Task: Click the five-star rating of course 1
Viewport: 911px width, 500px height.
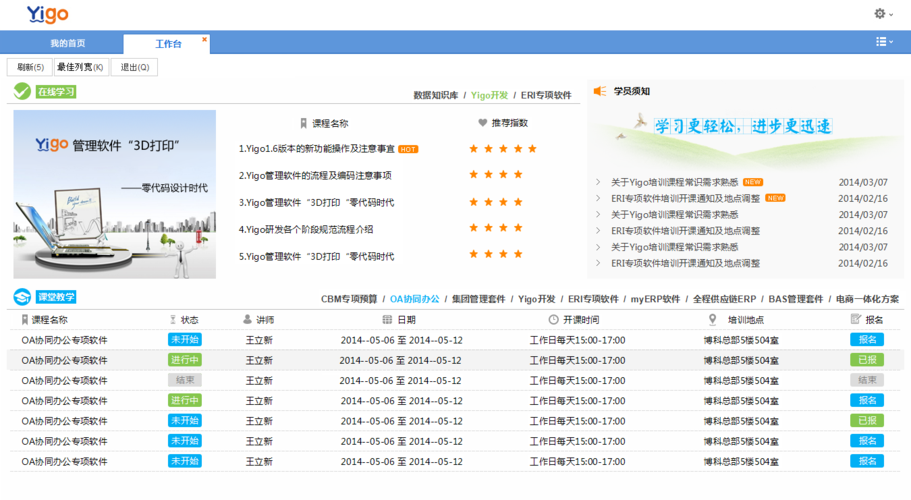Action: pyautogui.click(x=503, y=149)
